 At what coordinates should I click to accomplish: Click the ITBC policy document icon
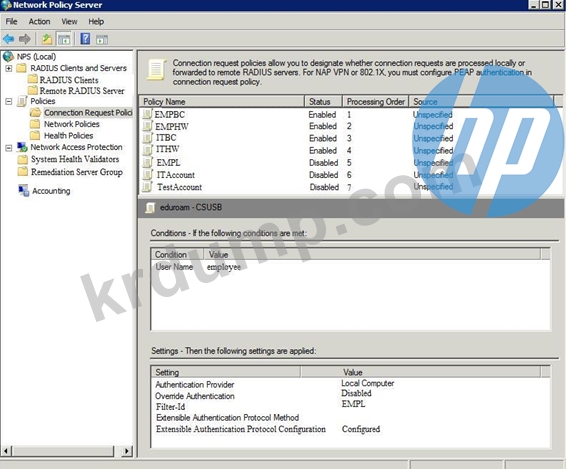point(147,138)
